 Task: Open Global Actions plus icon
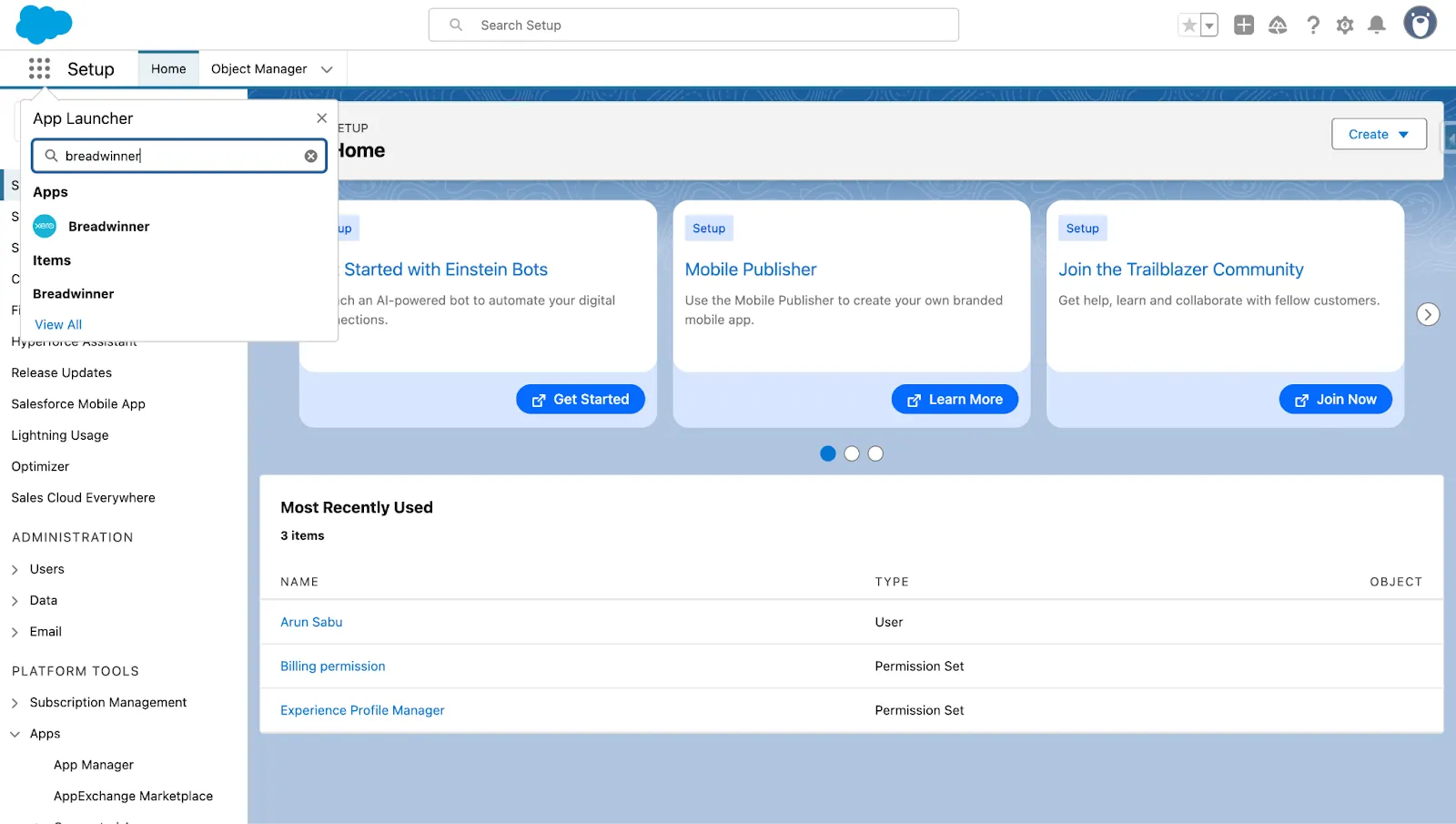tap(1244, 25)
